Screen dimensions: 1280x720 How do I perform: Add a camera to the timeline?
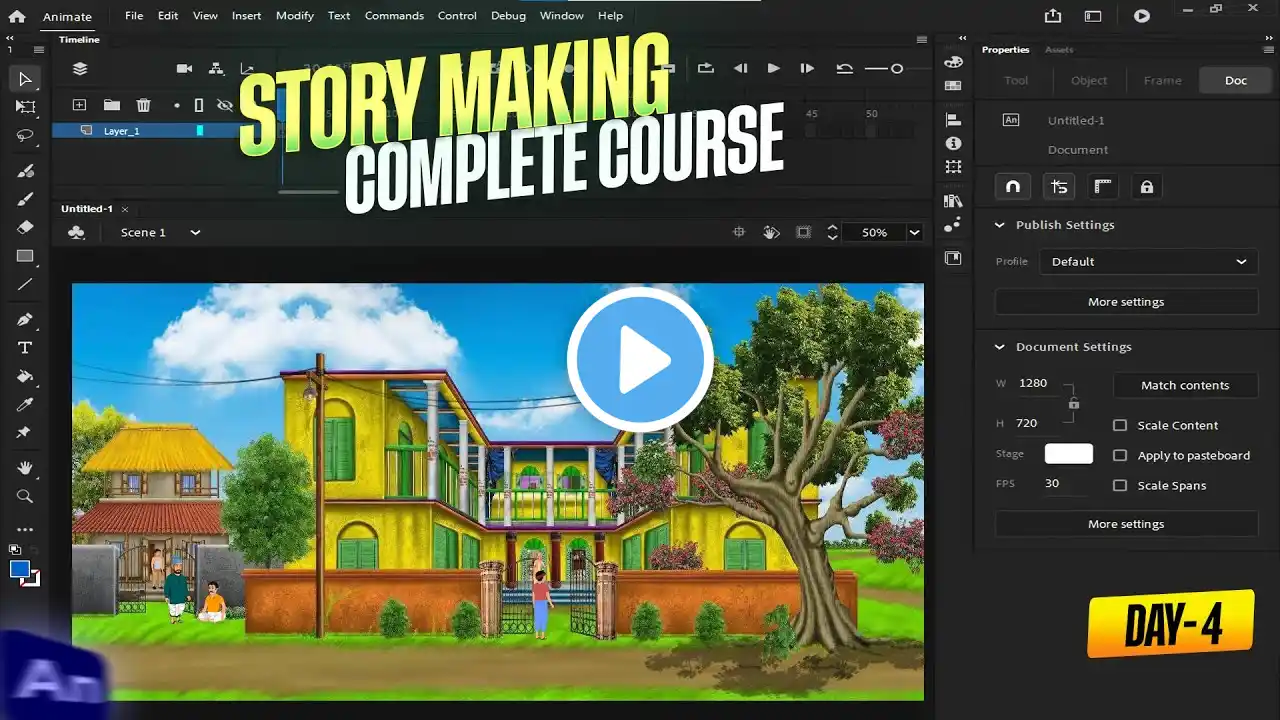click(x=184, y=68)
